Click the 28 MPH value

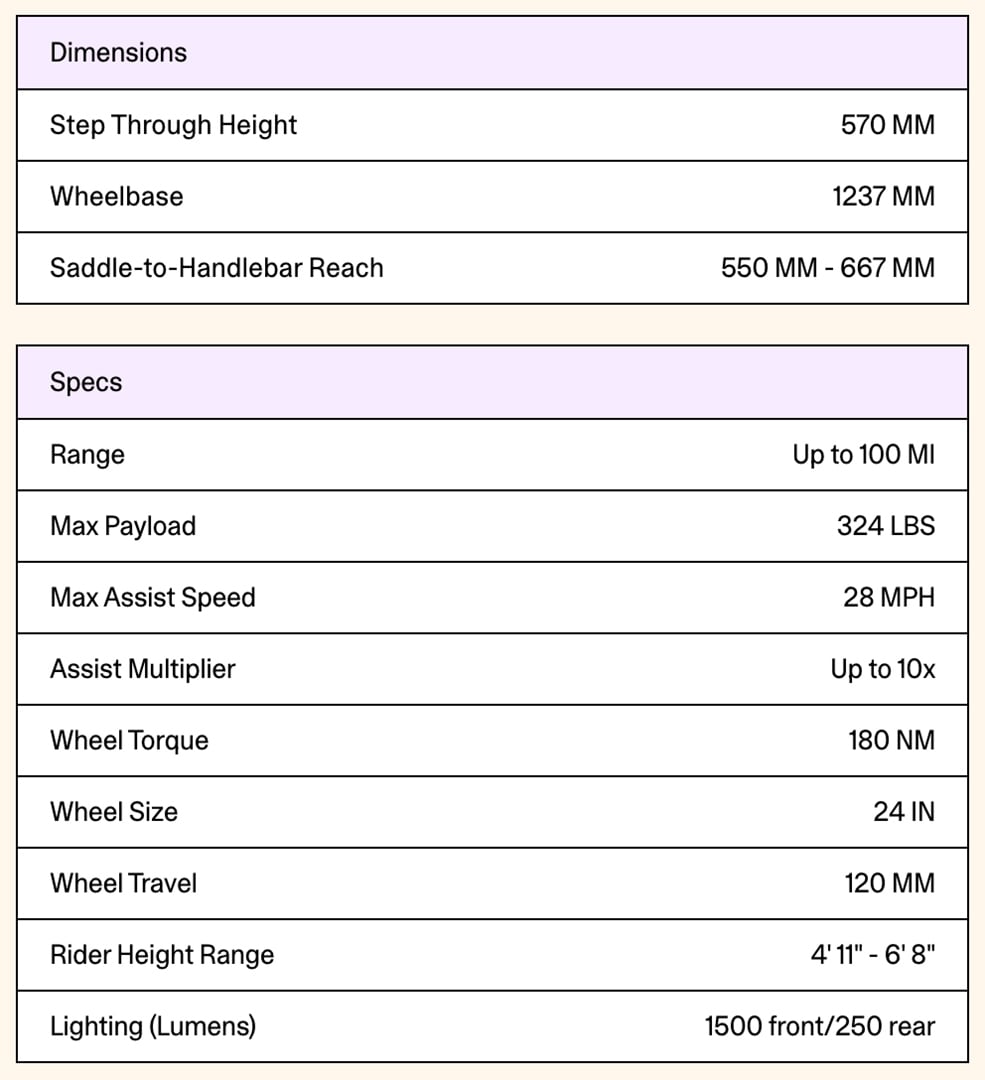click(x=888, y=598)
